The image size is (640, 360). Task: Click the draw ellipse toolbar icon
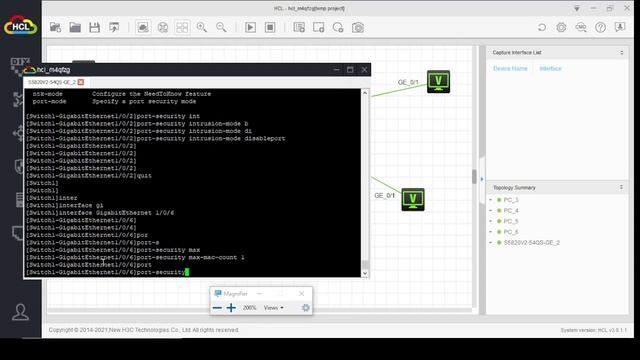338,27
